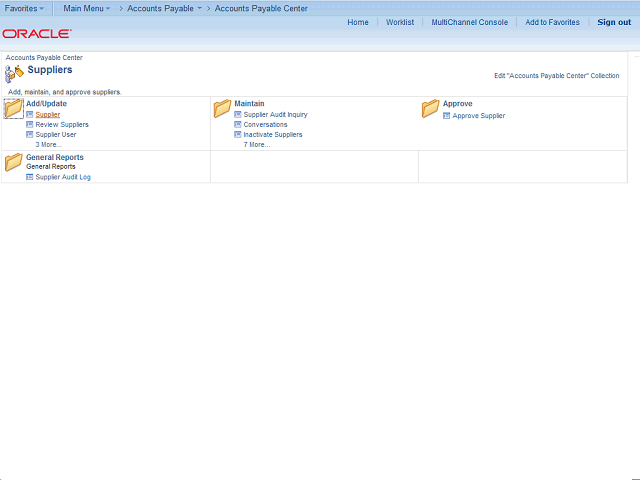Open the Main Menu dropdown

(87, 8)
